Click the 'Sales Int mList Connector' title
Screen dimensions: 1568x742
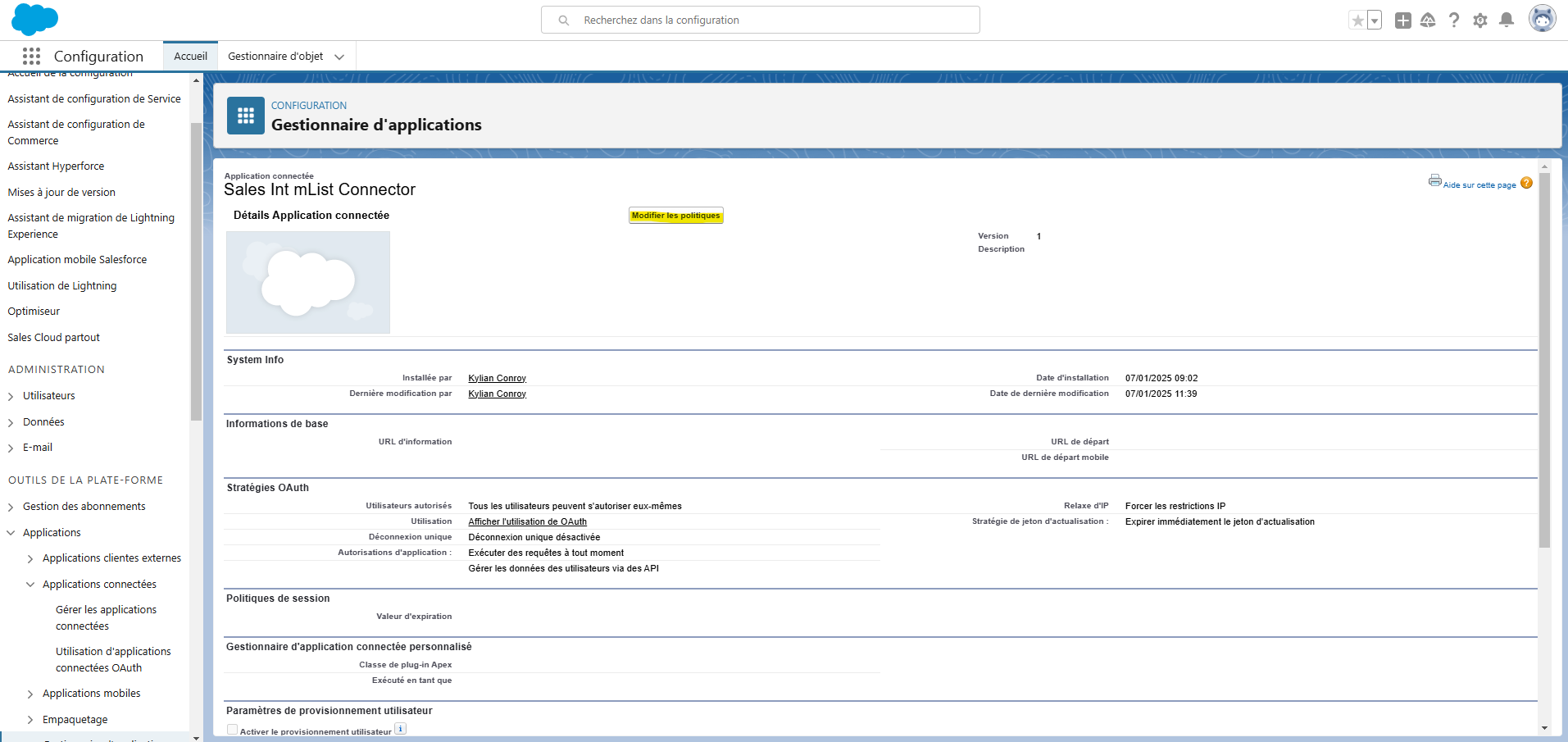tap(320, 189)
